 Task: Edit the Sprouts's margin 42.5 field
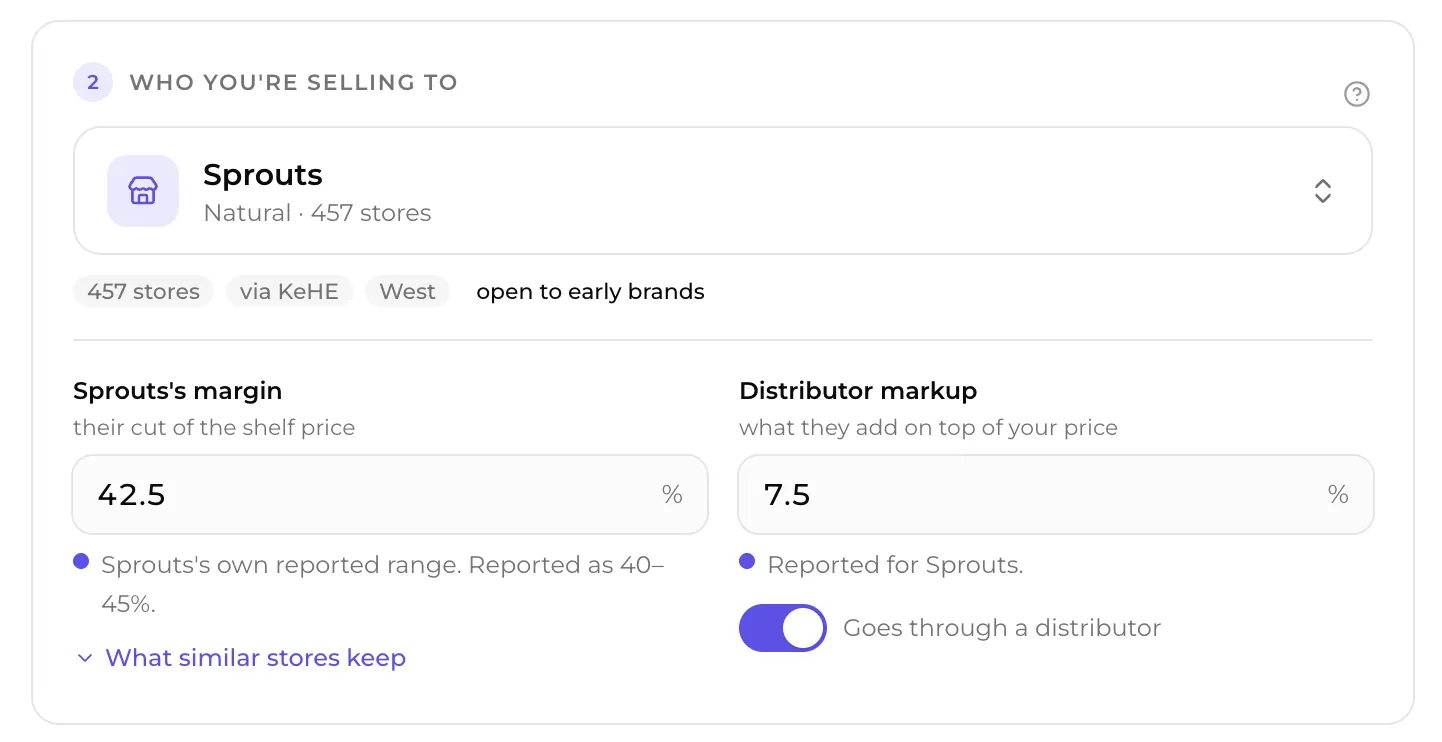390,495
